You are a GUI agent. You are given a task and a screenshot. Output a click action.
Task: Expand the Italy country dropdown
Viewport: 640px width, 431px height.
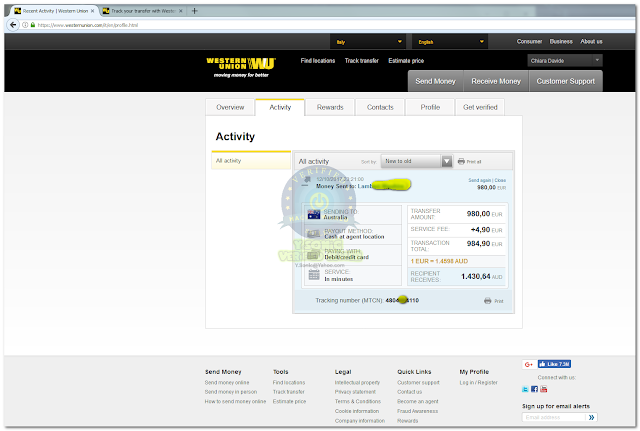tap(368, 42)
